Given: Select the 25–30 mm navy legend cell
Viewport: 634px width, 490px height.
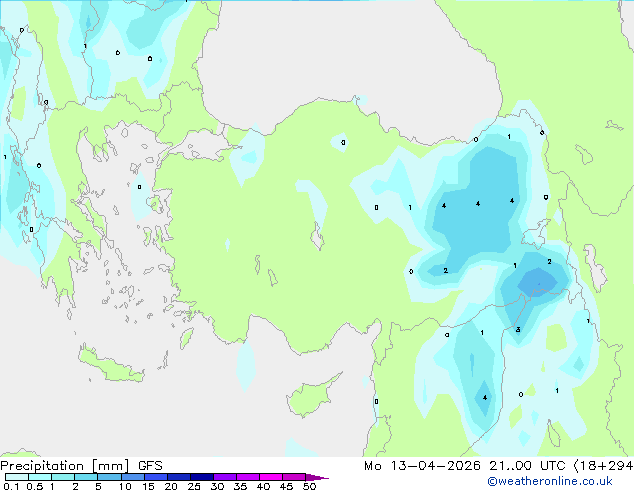Looking at the screenshot, I should pos(202,477).
